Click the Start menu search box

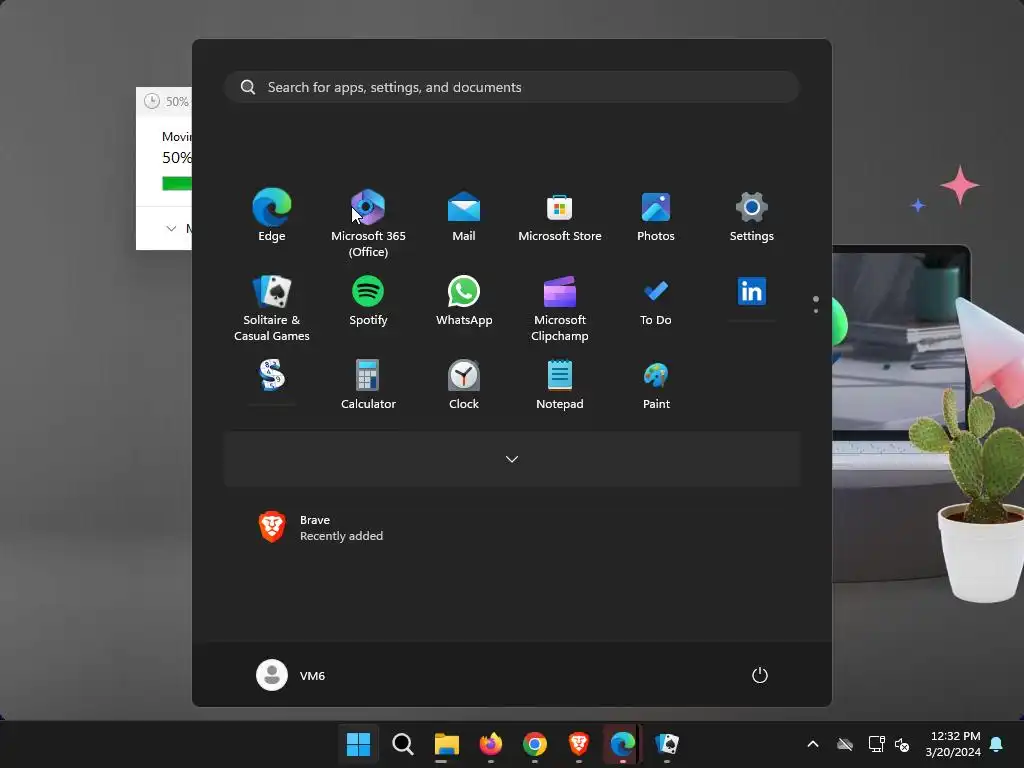(512, 87)
